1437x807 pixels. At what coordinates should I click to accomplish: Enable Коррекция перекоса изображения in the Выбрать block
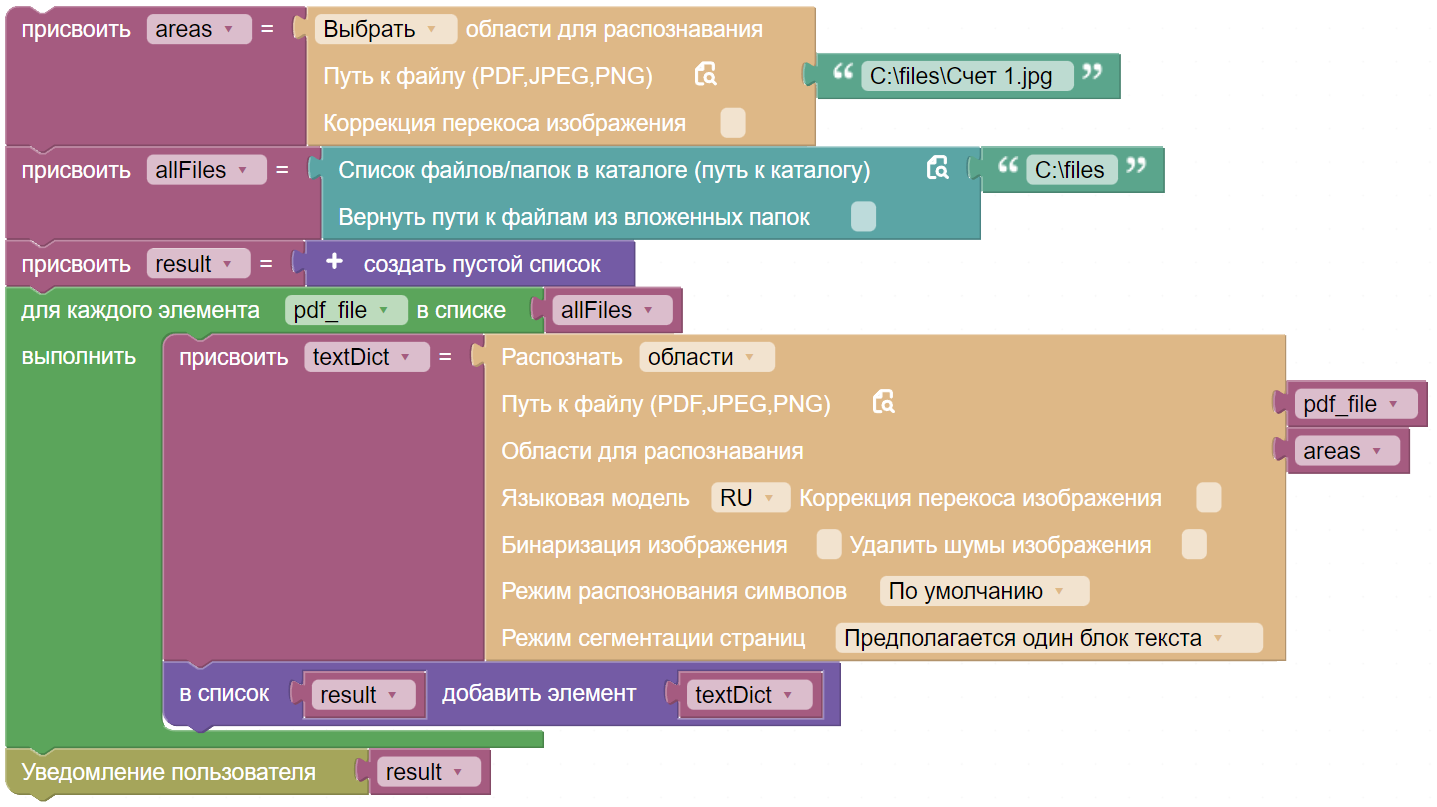(x=732, y=122)
